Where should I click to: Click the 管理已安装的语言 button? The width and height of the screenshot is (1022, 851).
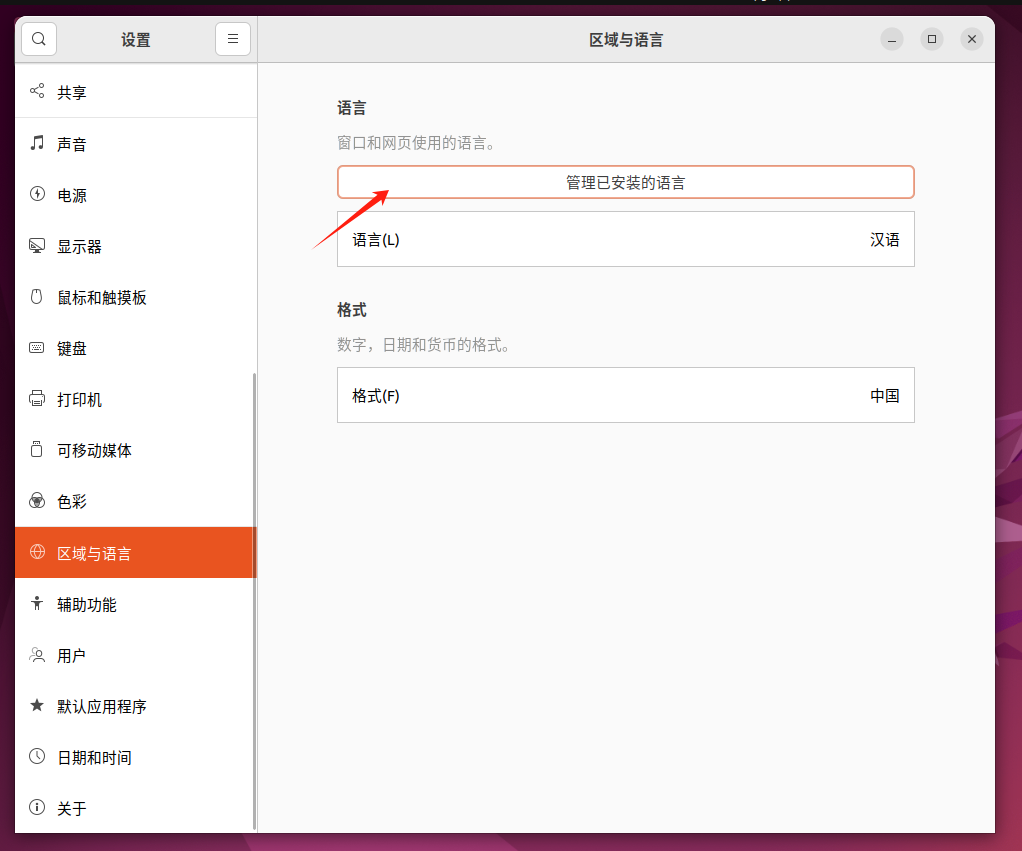626,182
